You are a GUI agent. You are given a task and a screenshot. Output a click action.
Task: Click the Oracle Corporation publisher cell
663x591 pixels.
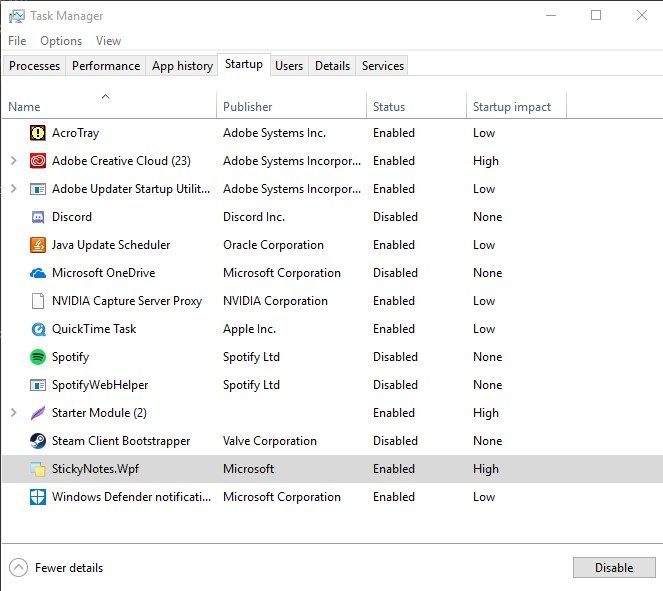[x=273, y=245]
